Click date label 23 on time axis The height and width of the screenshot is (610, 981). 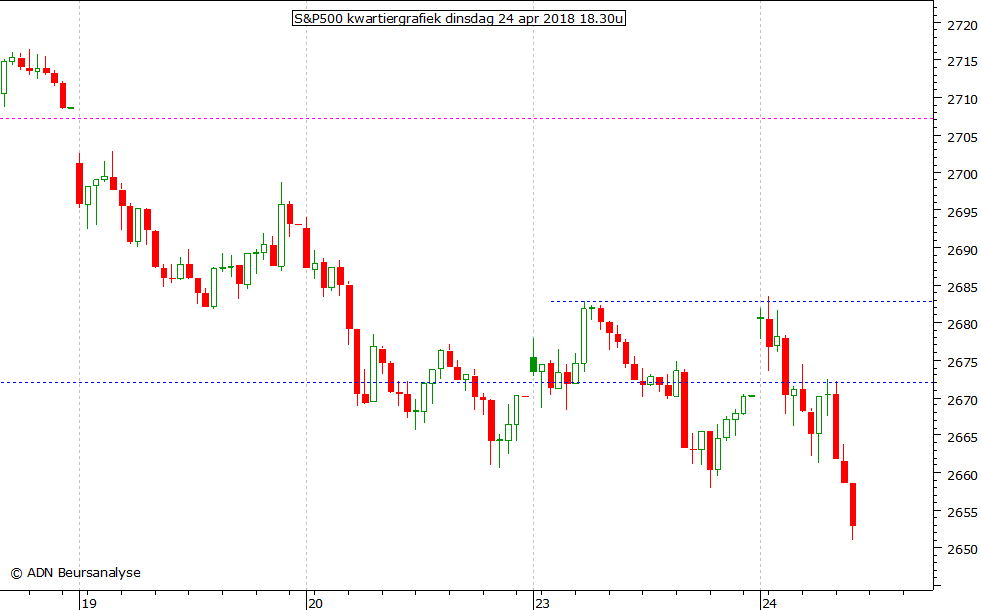pos(542,603)
